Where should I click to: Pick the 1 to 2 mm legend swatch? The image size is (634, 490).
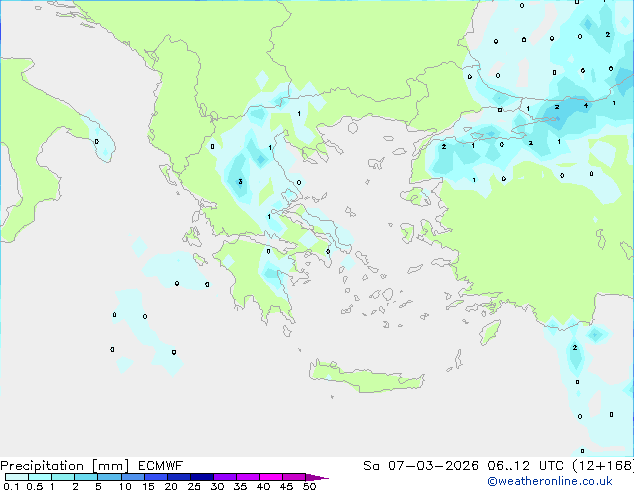point(63,477)
